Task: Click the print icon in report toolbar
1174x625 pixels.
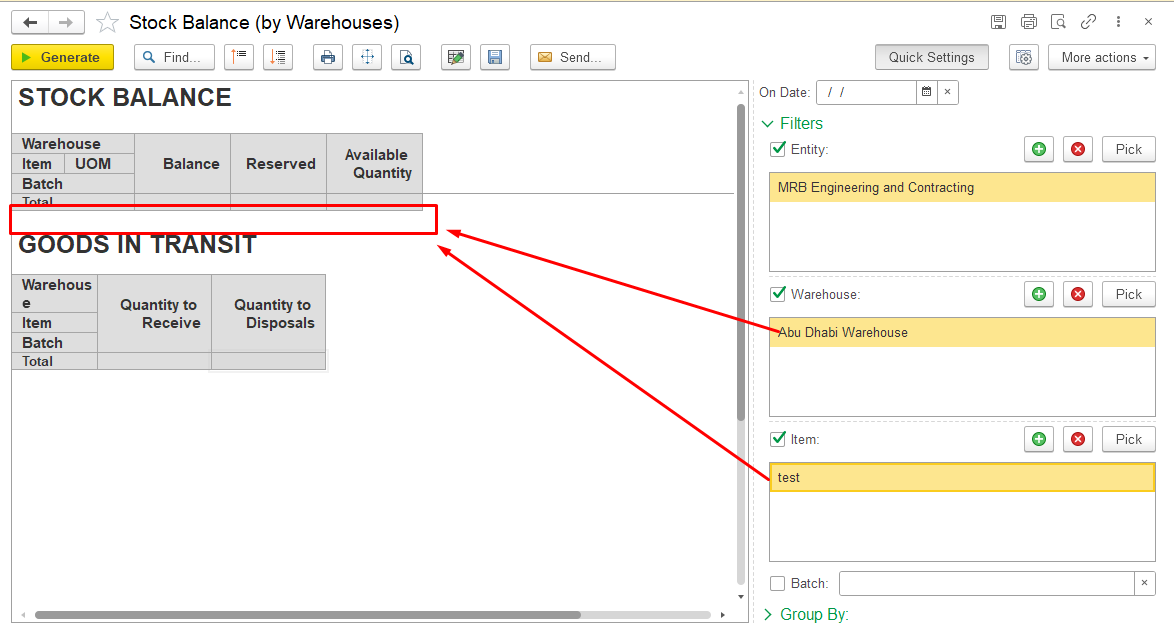Action: [x=328, y=58]
